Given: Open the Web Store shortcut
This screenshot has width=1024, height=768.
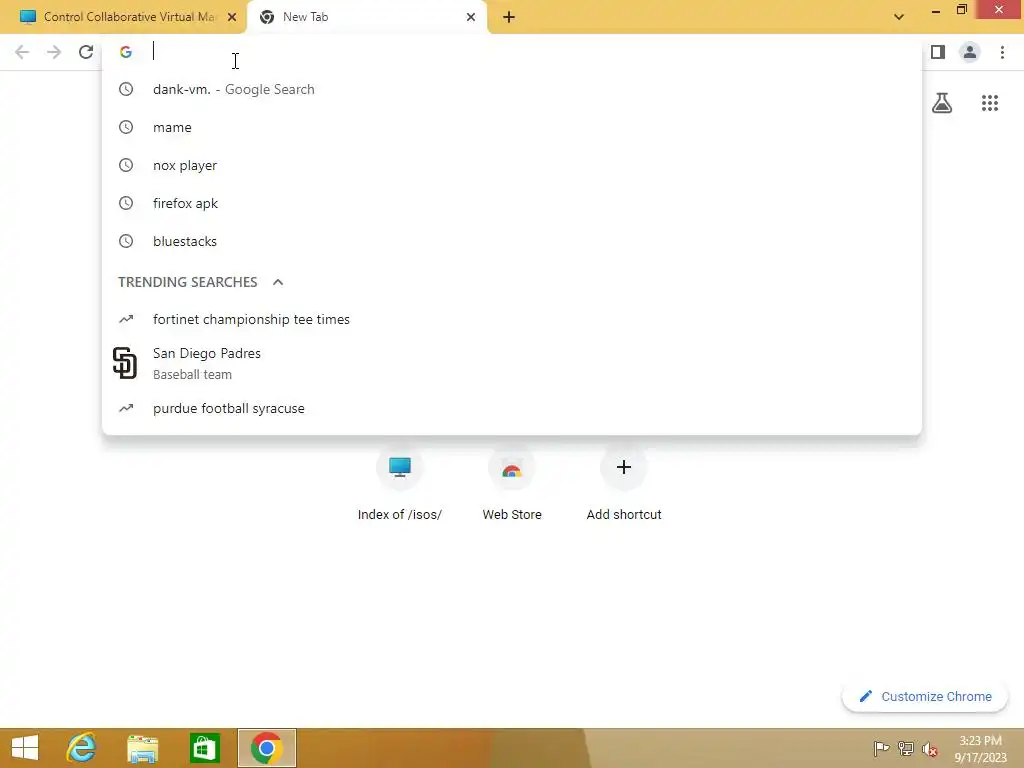Looking at the screenshot, I should point(512,482).
